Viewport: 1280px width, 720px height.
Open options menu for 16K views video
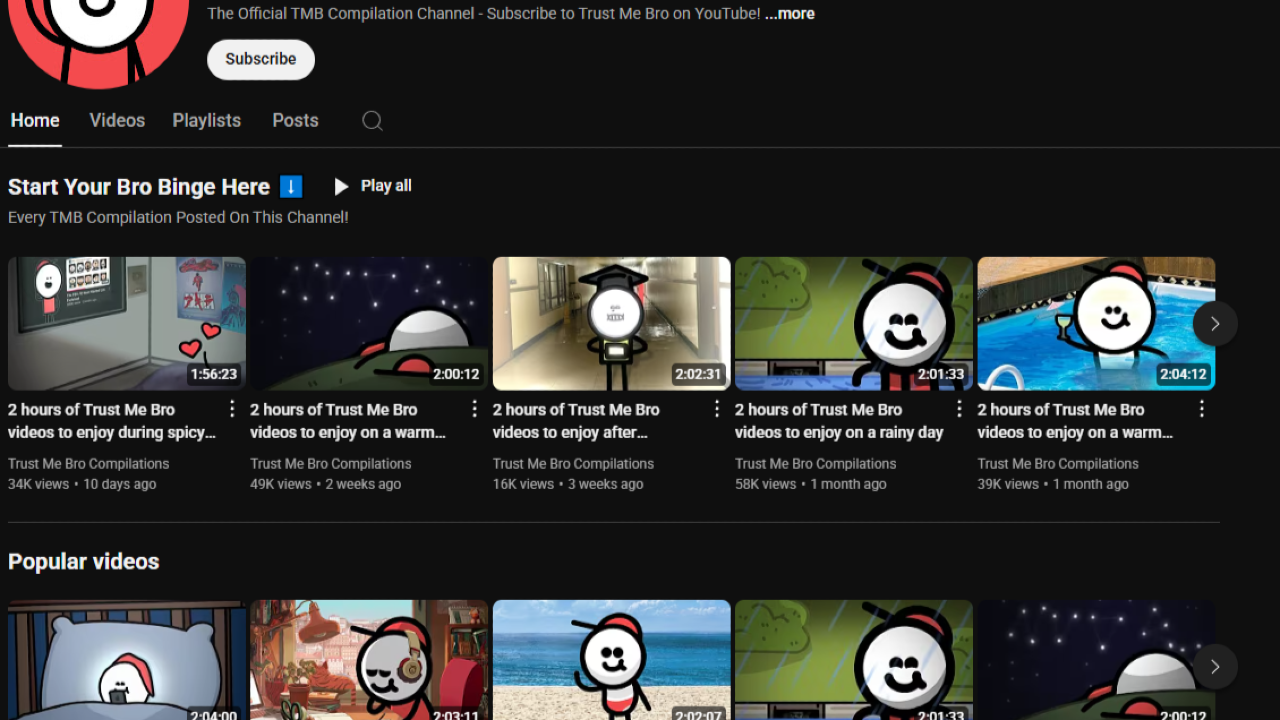(717, 409)
